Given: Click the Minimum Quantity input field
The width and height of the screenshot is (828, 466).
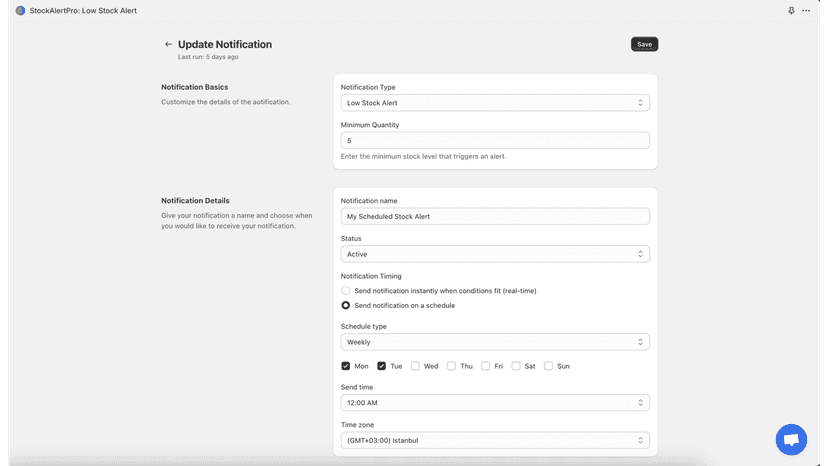Looking at the screenshot, I should [x=495, y=141].
